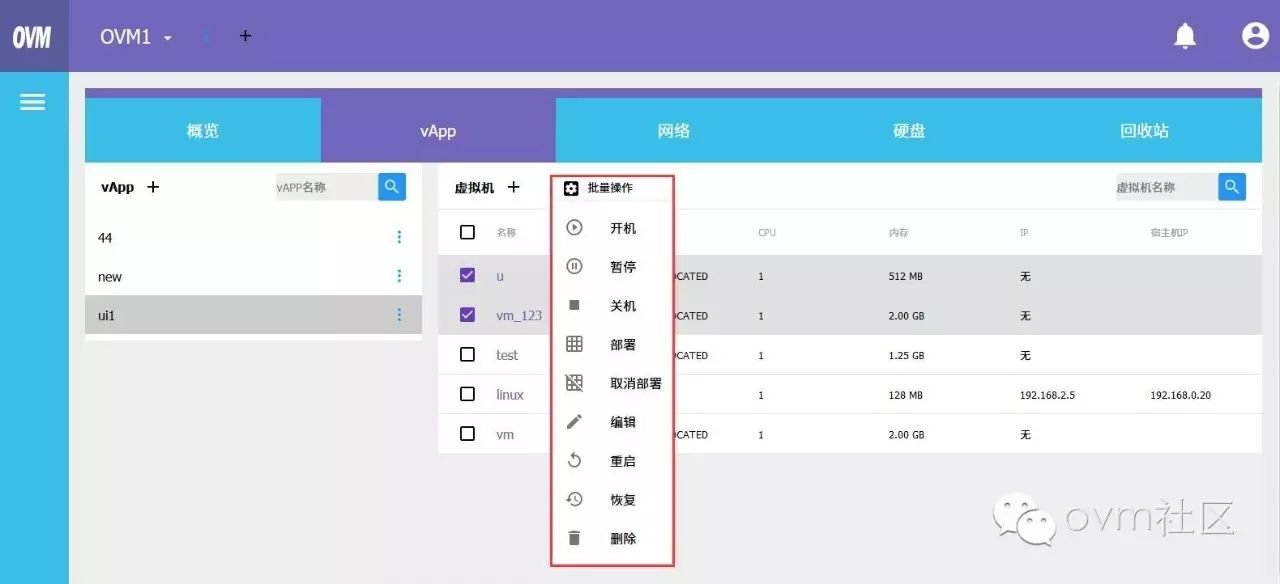This screenshot has width=1280, height=584.
Task: Click the 暂停 pause icon
Action: (574, 267)
